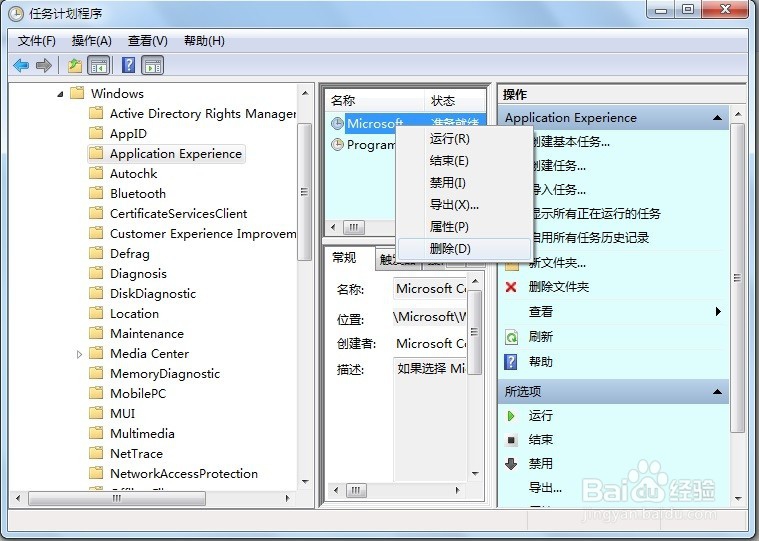Click the up one level folder icon
Viewport: 759px width, 541px height.
(x=75, y=65)
